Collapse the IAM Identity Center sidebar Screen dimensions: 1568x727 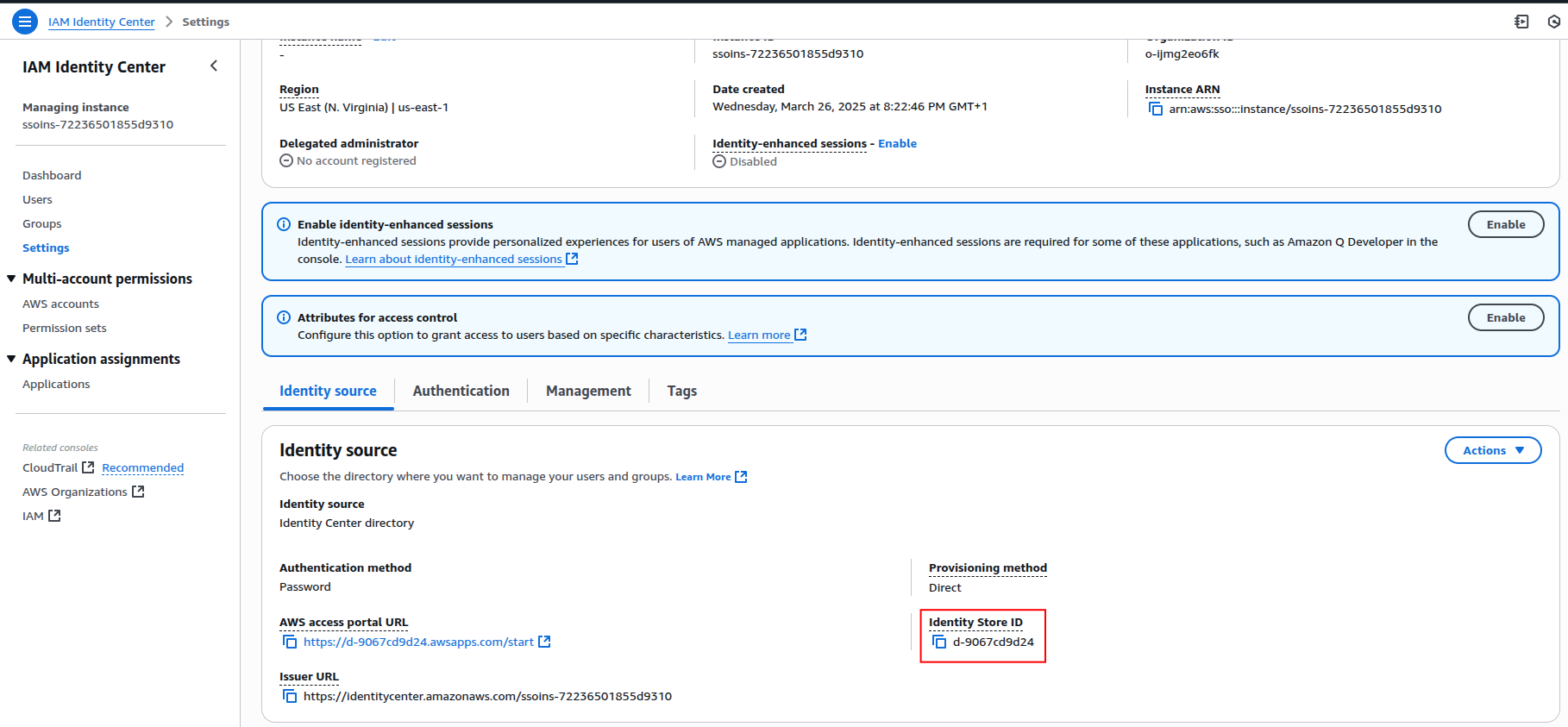pos(214,66)
